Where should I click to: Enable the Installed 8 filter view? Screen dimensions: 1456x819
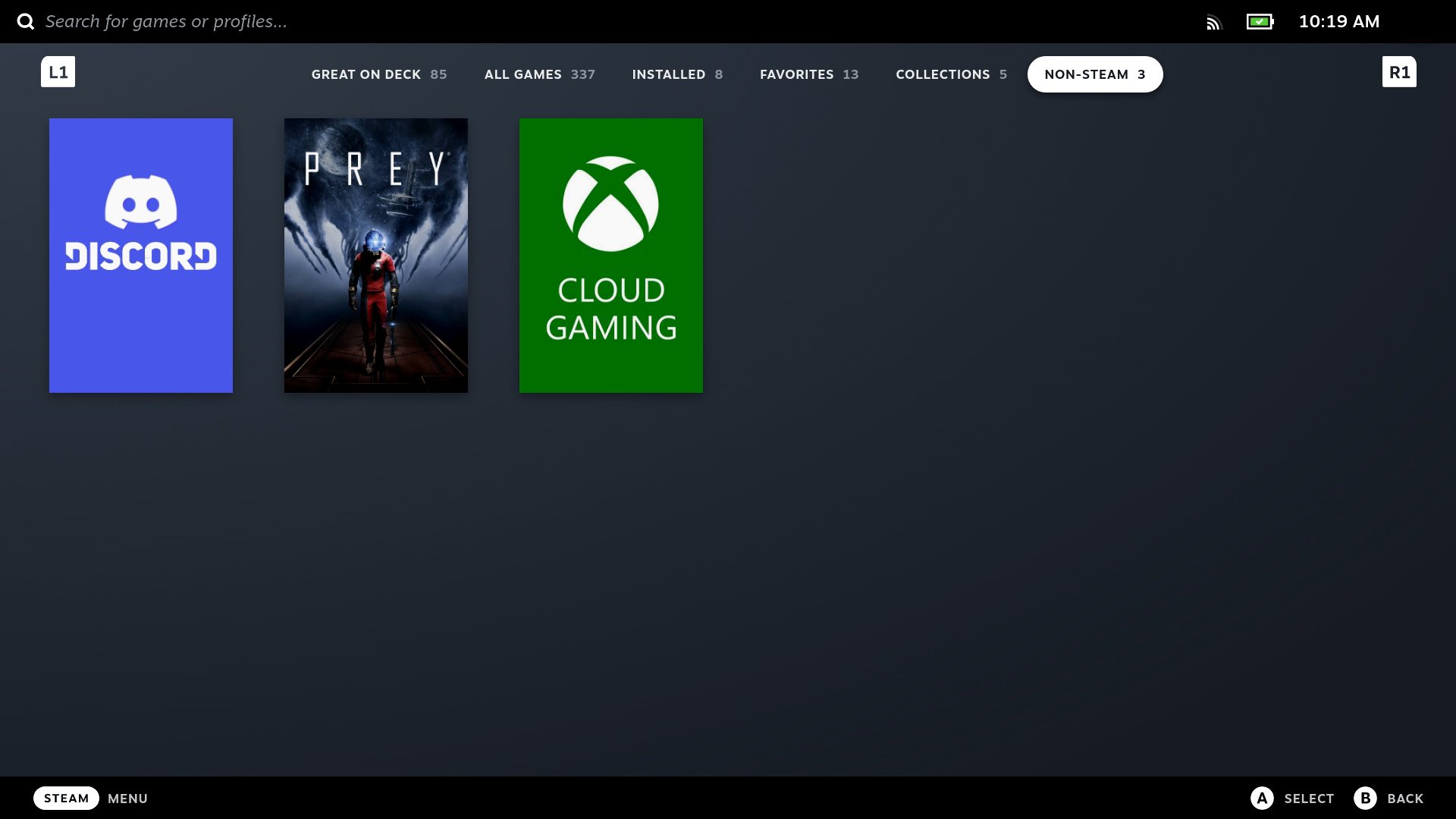(x=677, y=74)
